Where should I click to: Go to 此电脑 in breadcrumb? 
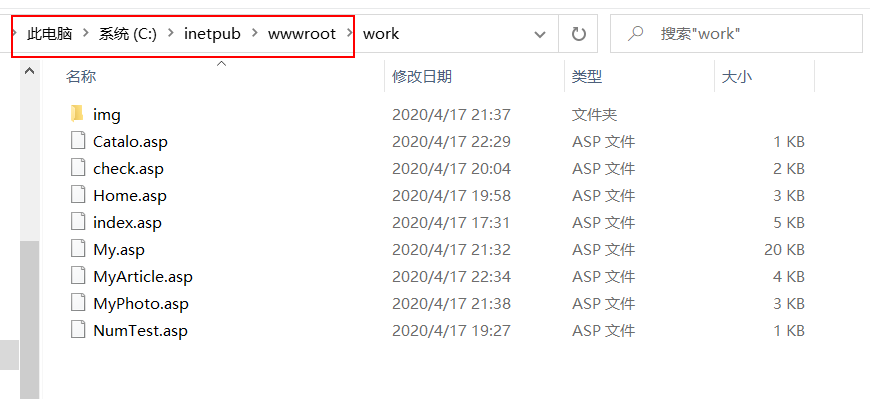(x=49, y=34)
